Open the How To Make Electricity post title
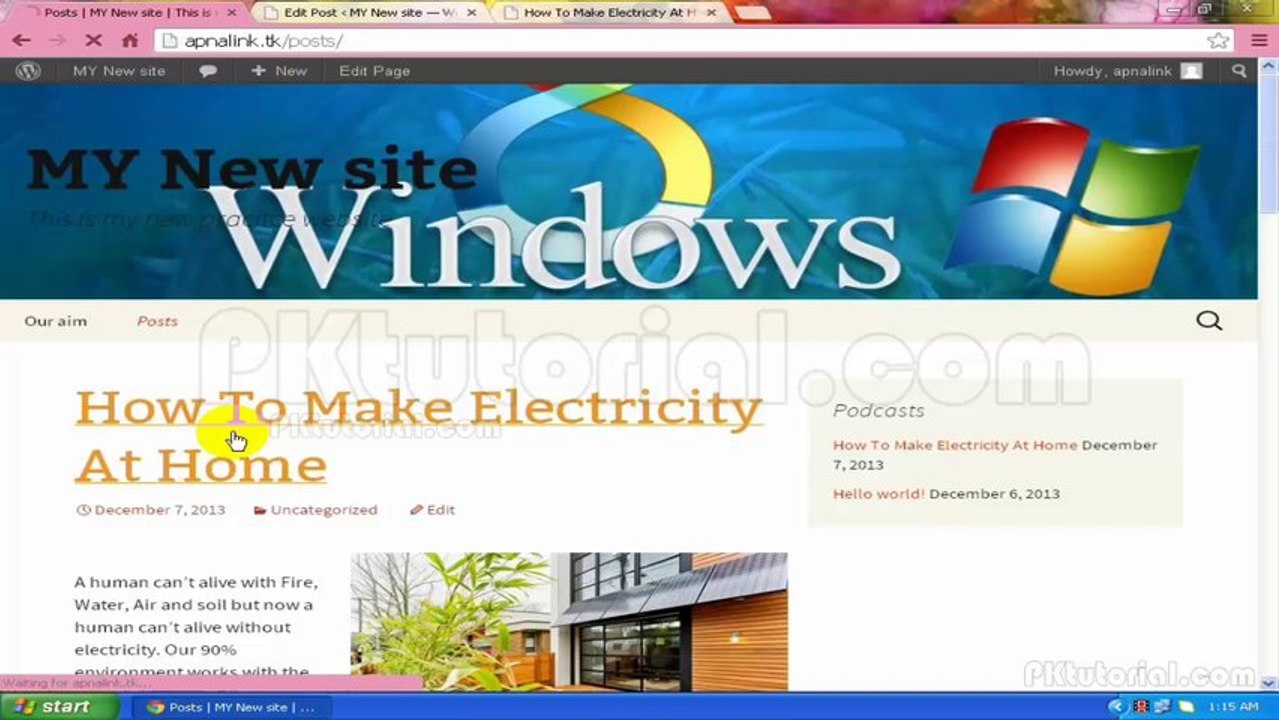This screenshot has height=720, width=1279. (419, 436)
